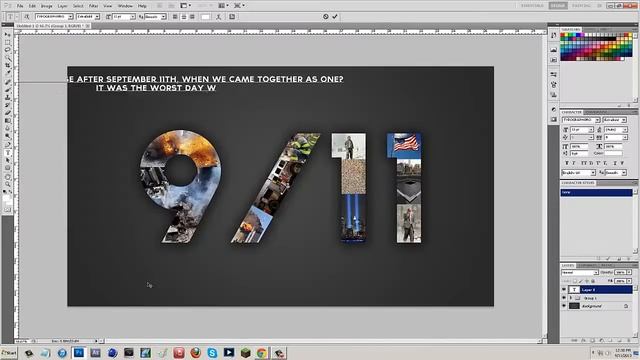Select the Crop tool in the toolbox
The width and height of the screenshot is (640, 360).
click(x=7, y=65)
